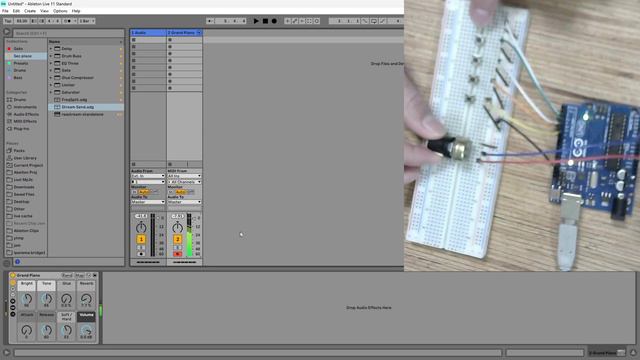Image resolution: width=640 pixels, height=360 pixels.
Task: Toggle browser visibility with the triangle icon
Action: click(x=7, y=32)
